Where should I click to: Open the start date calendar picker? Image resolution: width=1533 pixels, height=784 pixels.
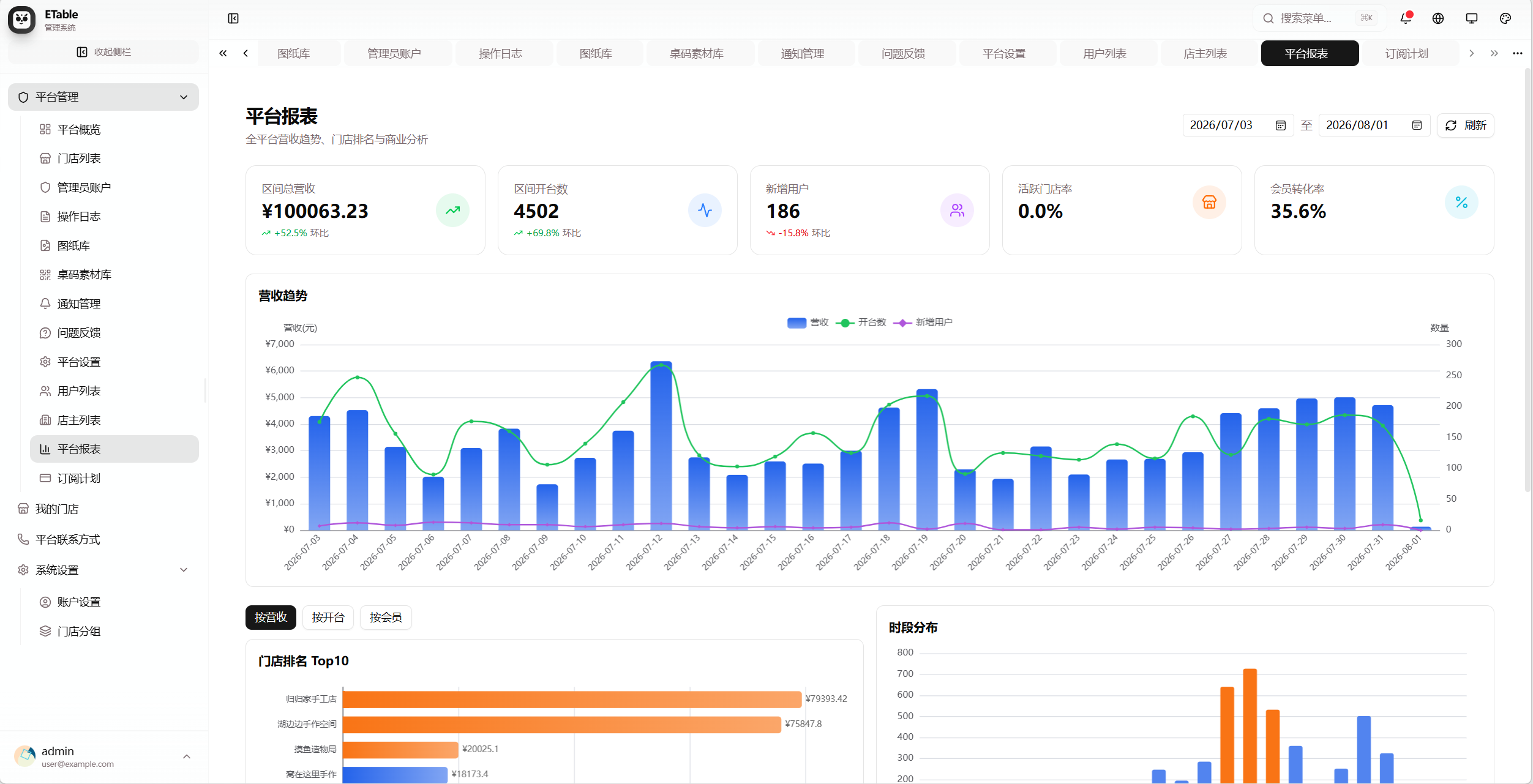coord(1280,125)
